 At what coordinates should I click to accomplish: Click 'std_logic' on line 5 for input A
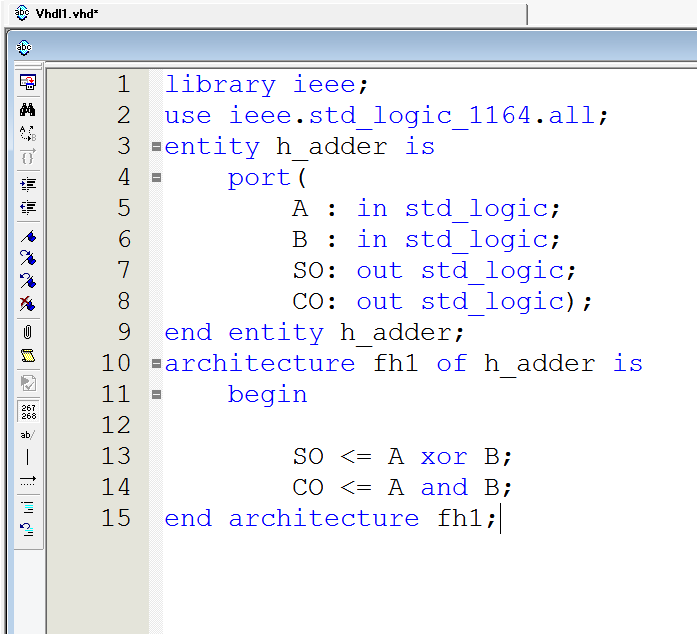(x=476, y=208)
